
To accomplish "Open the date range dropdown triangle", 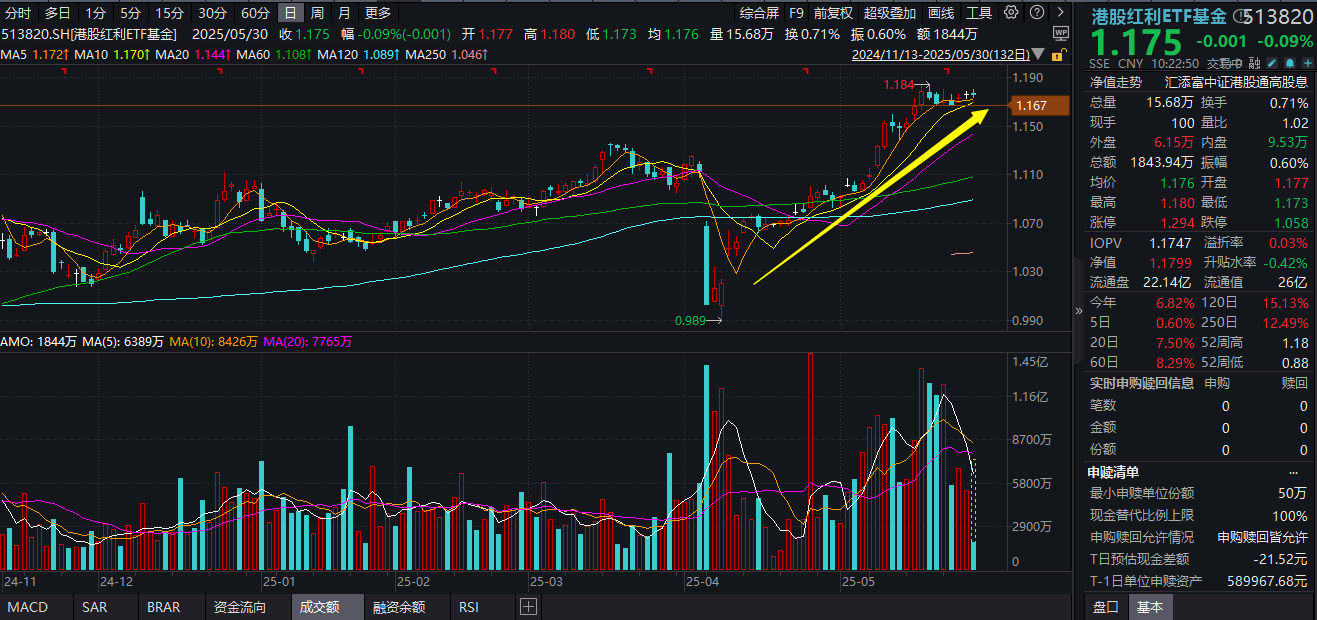I will coord(1037,53).
